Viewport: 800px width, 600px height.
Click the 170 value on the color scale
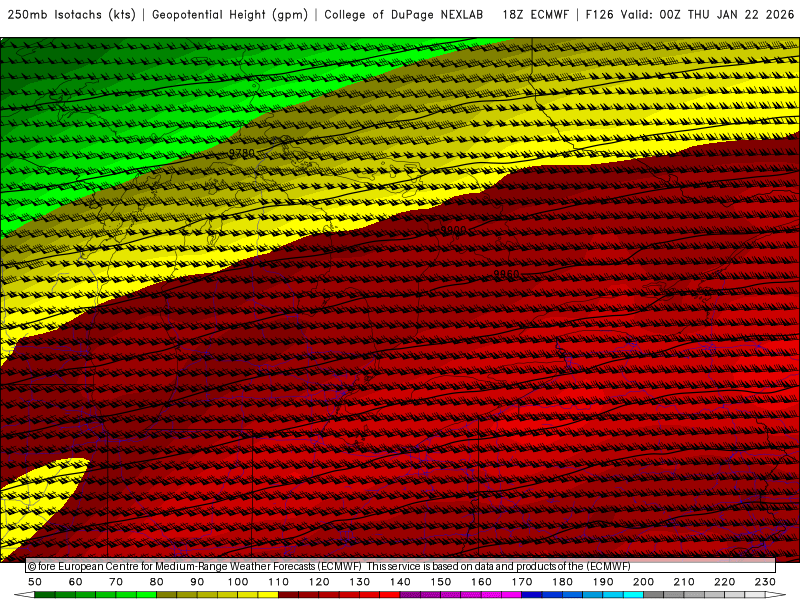tap(522, 582)
